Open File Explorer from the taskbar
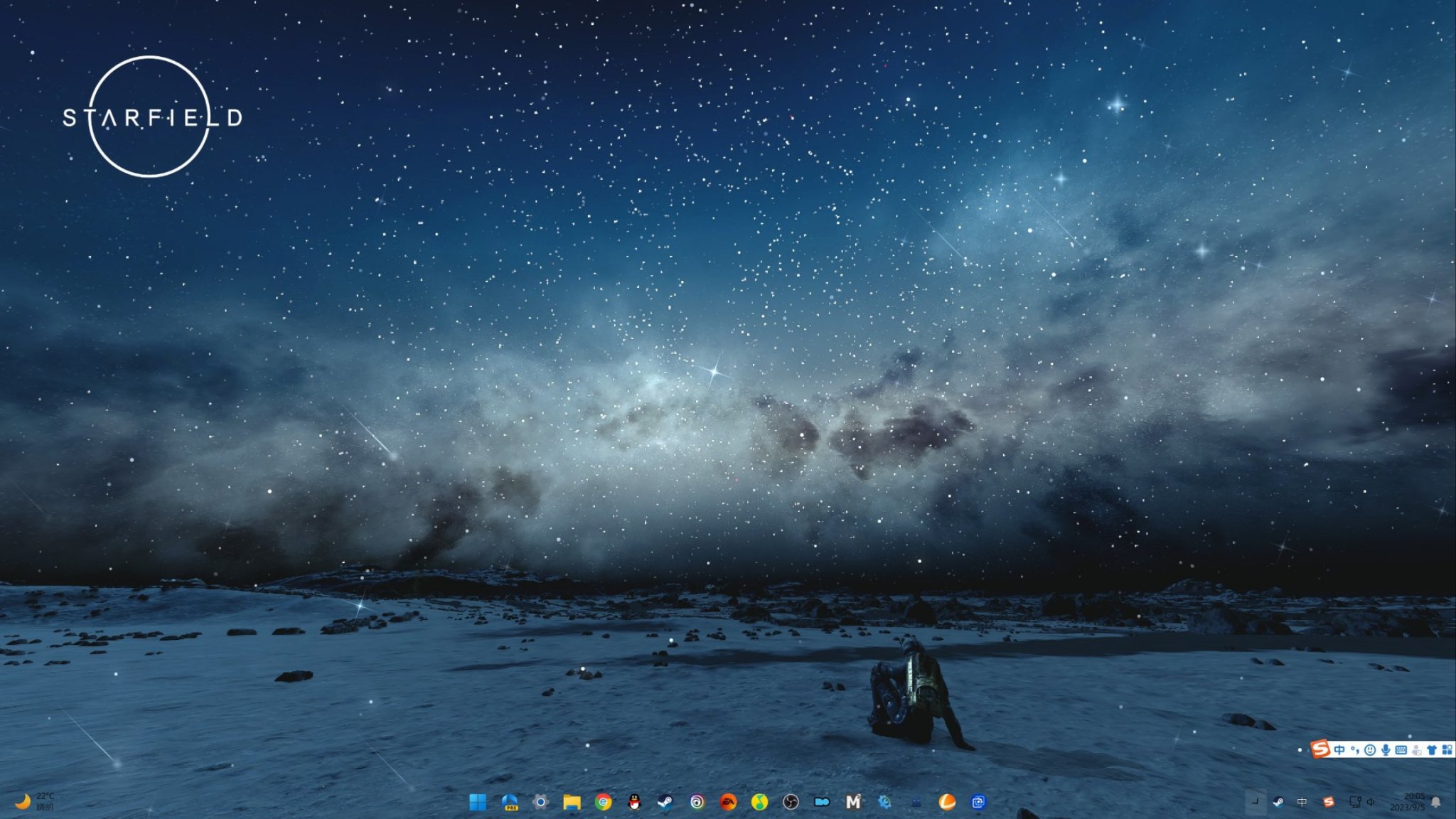1456x819 pixels. pyautogui.click(x=572, y=802)
